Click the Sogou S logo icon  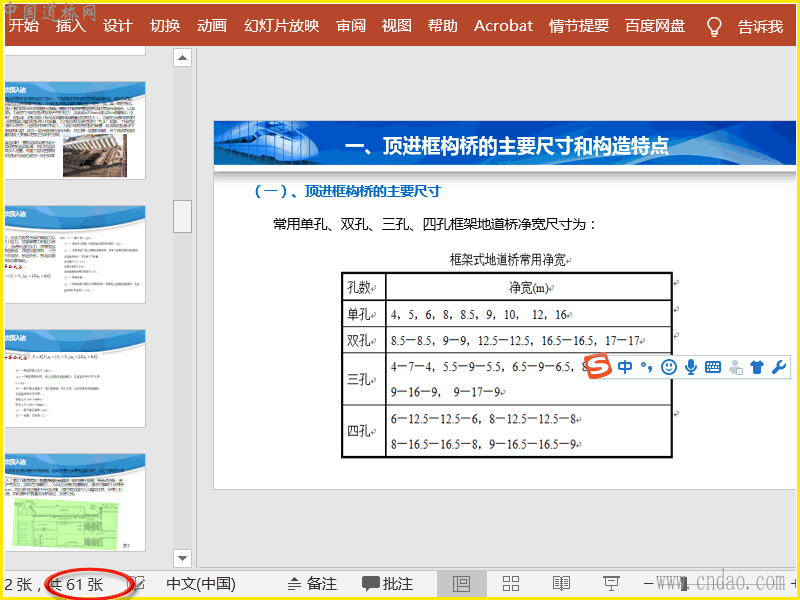click(597, 366)
